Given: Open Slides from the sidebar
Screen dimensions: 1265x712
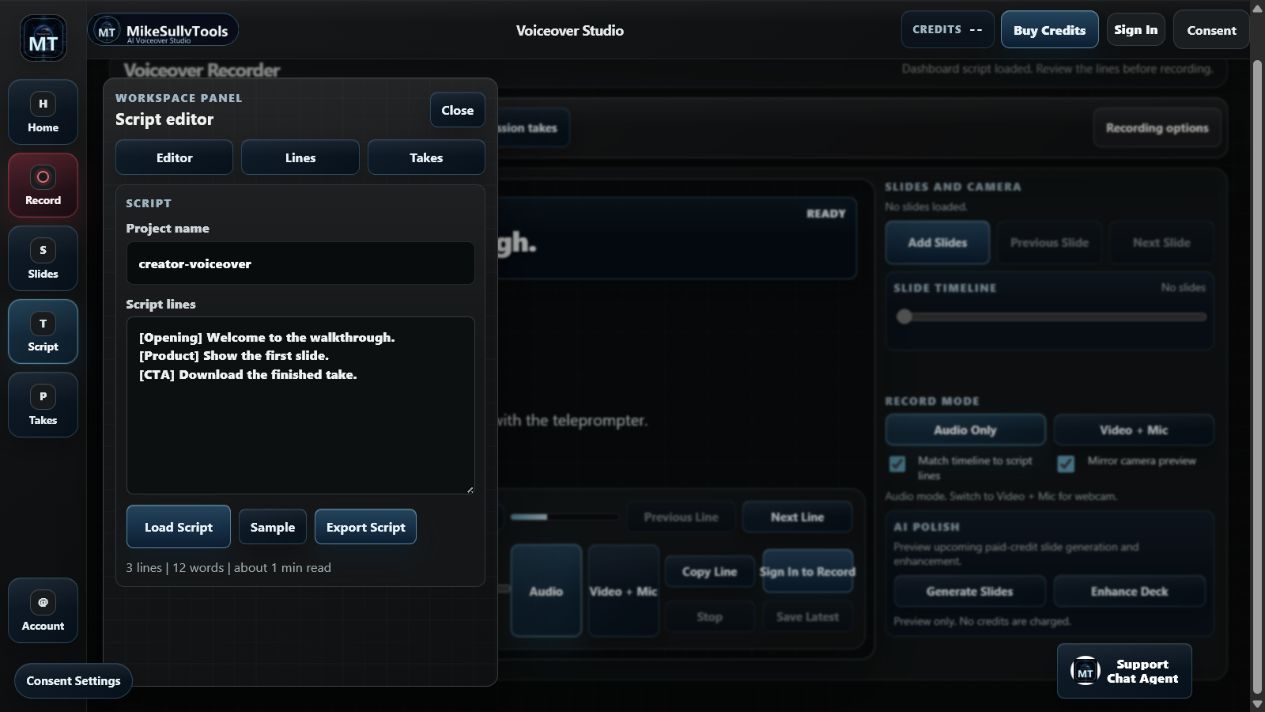Looking at the screenshot, I should [x=43, y=259].
